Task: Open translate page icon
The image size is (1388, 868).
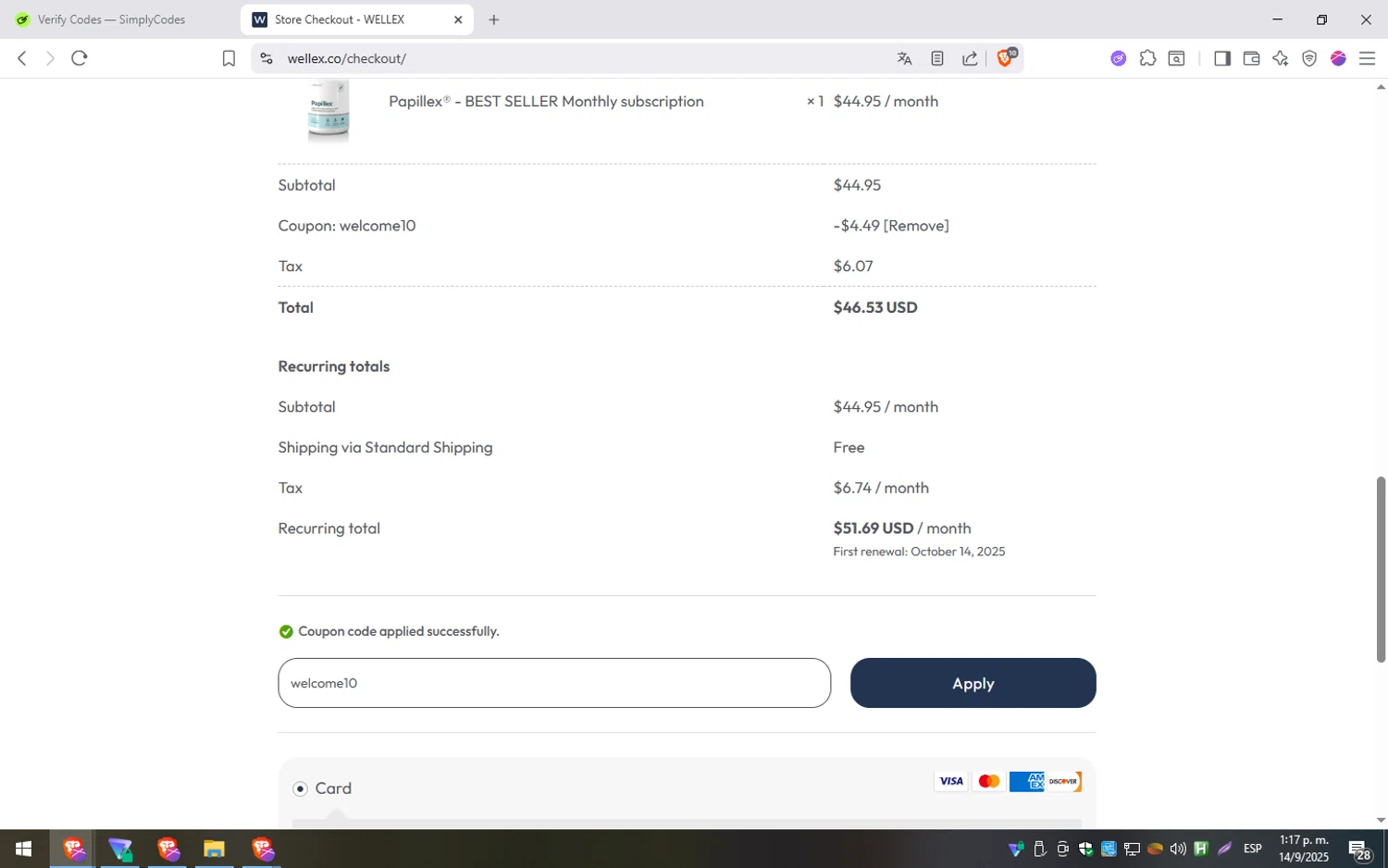Action: (x=905, y=58)
